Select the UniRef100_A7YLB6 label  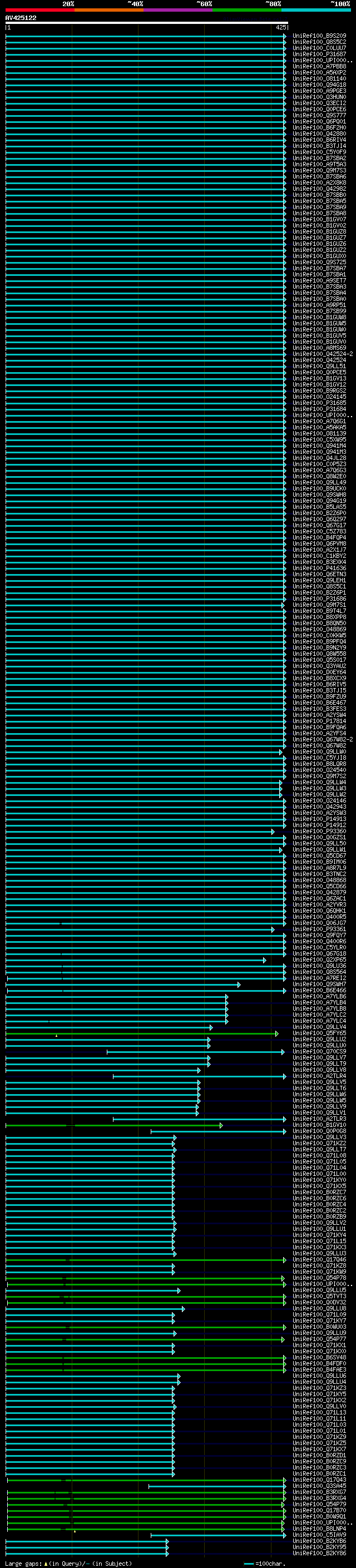point(319,996)
